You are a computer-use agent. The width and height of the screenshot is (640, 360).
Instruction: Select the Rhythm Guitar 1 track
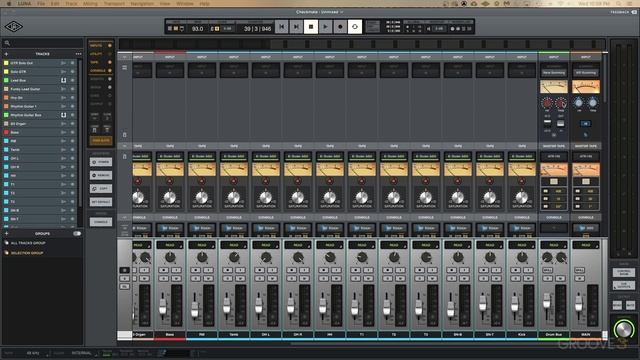point(40,106)
